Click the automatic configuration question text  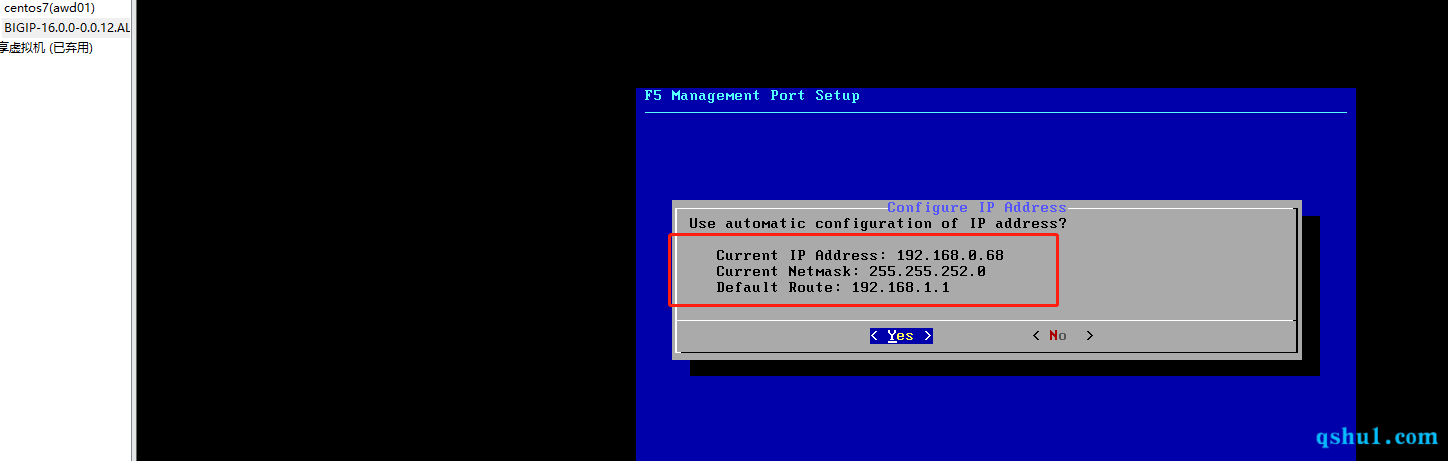(x=877, y=224)
